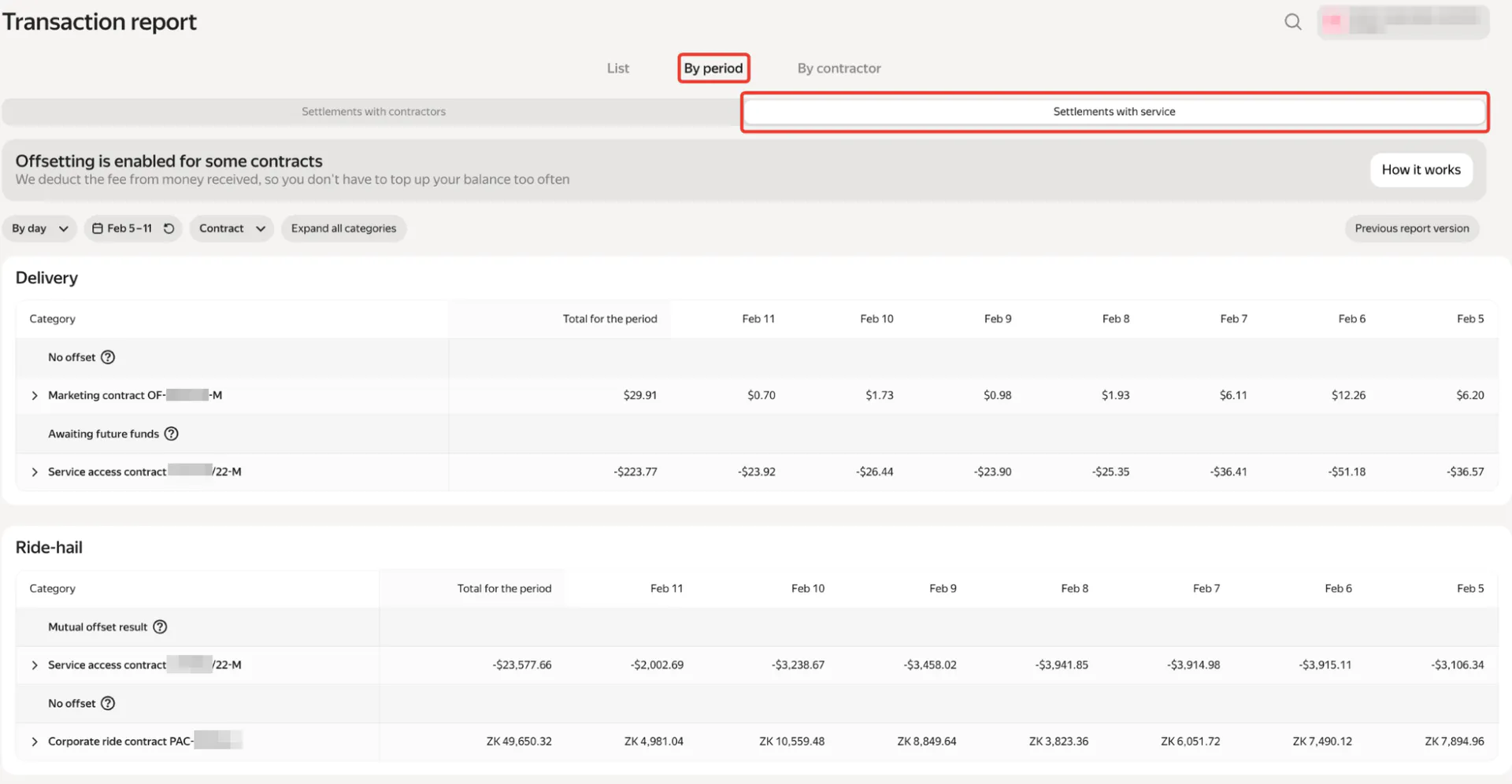Expand Marketing contract row

click(35, 395)
